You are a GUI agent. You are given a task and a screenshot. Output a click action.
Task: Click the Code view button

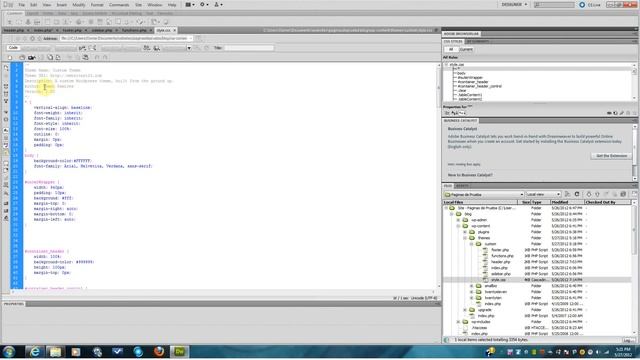[x=13, y=48]
